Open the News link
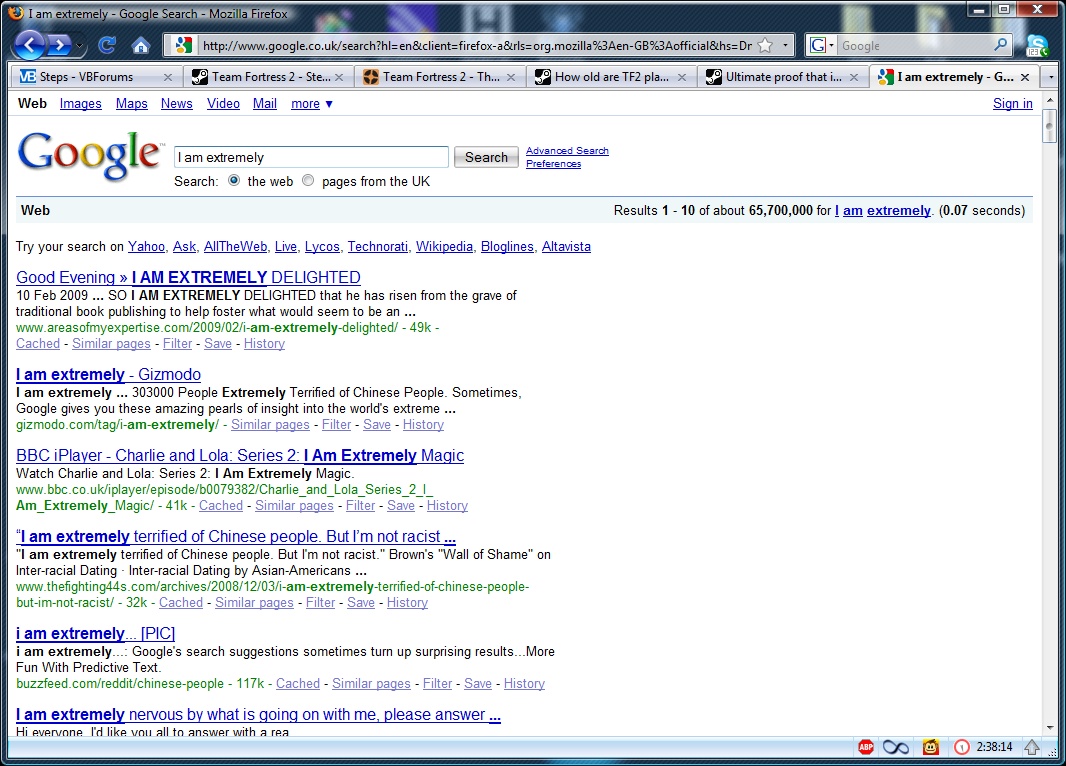This screenshot has height=766, width=1066. (177, 103)
